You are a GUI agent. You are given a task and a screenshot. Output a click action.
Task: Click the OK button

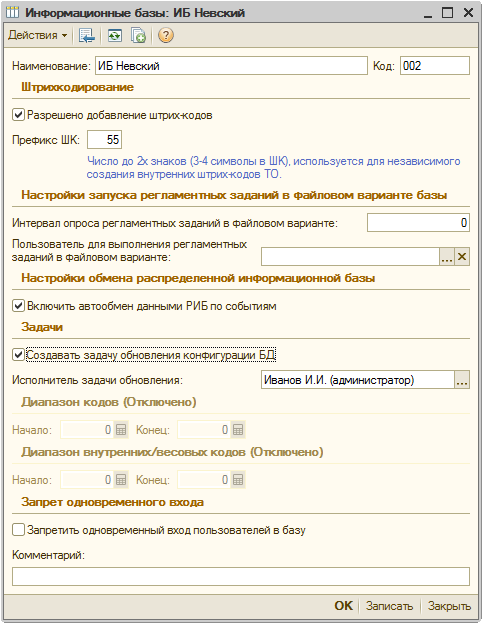pos(343,606)
